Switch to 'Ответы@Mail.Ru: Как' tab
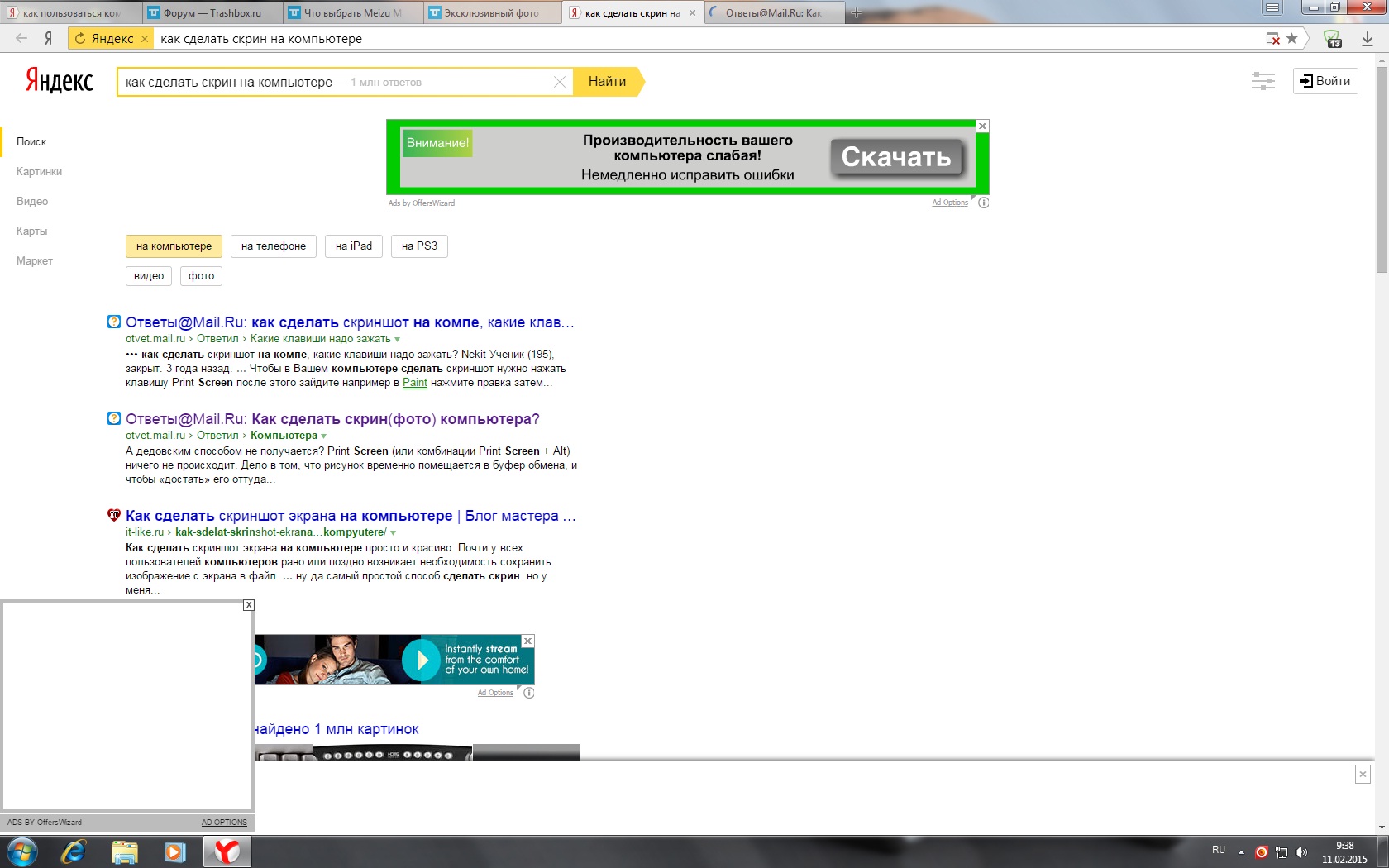Viewport: 1389px width, 868px height. [x=774, y=13]
